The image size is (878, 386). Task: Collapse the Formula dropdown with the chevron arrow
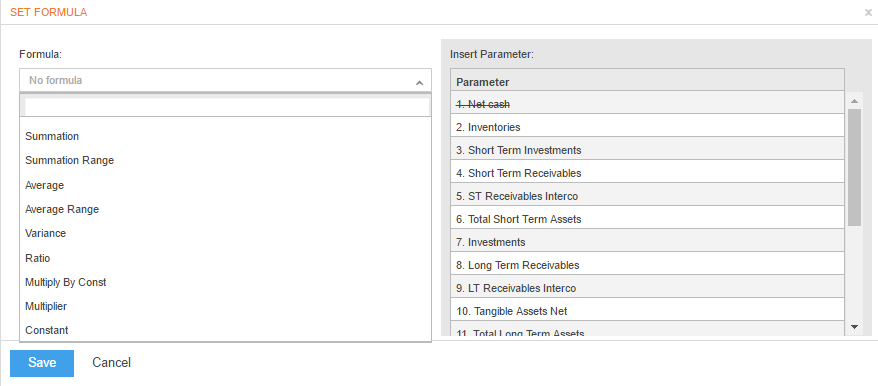click(x=419, y=82)
